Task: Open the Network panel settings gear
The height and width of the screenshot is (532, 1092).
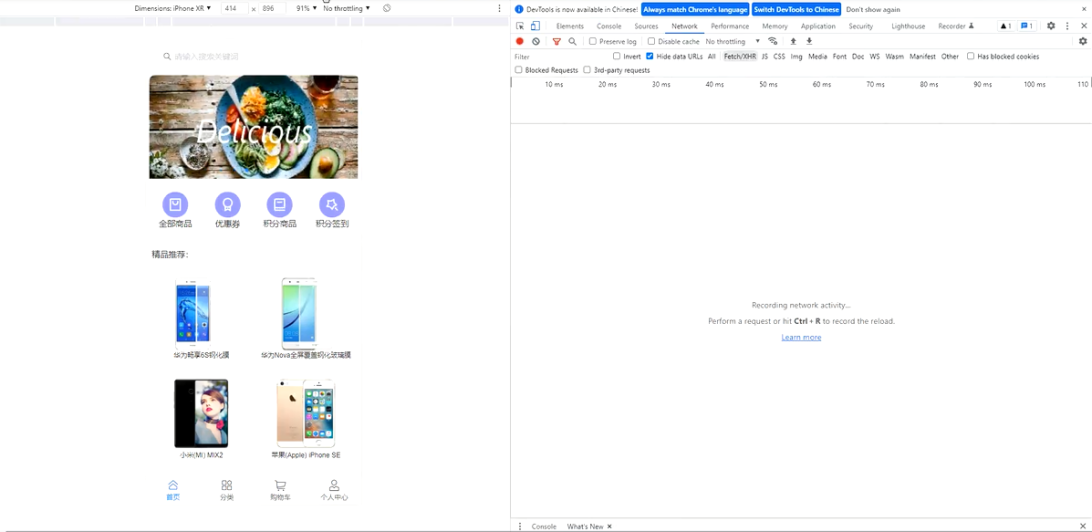Action: 1083,41
